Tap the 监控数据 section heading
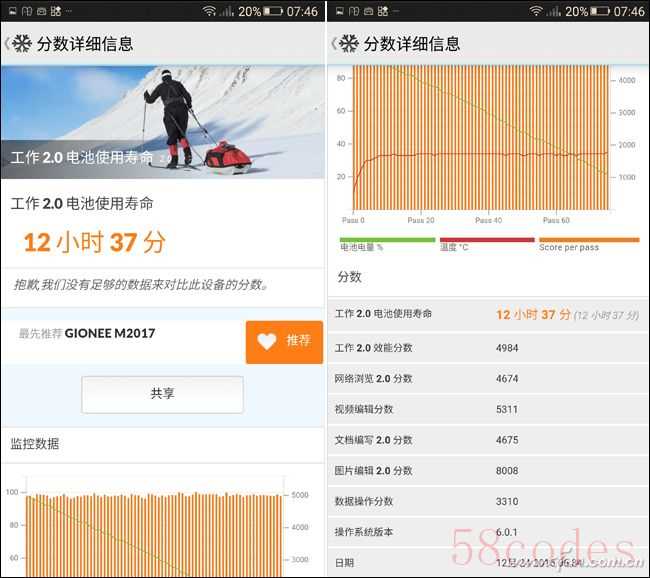This screenshot has height=578, width=650. (x=35, y=444)
